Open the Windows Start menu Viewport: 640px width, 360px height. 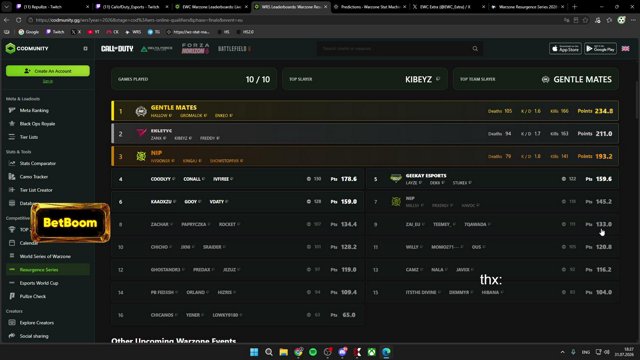click(254, 352)
